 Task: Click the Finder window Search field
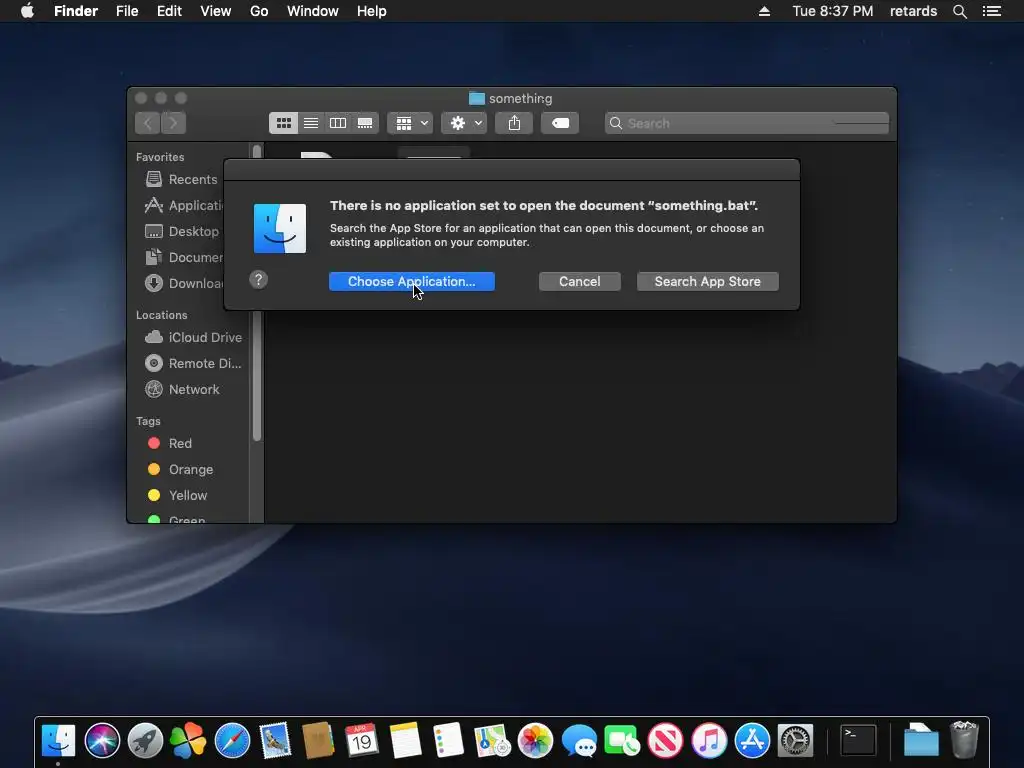(747, 123)
